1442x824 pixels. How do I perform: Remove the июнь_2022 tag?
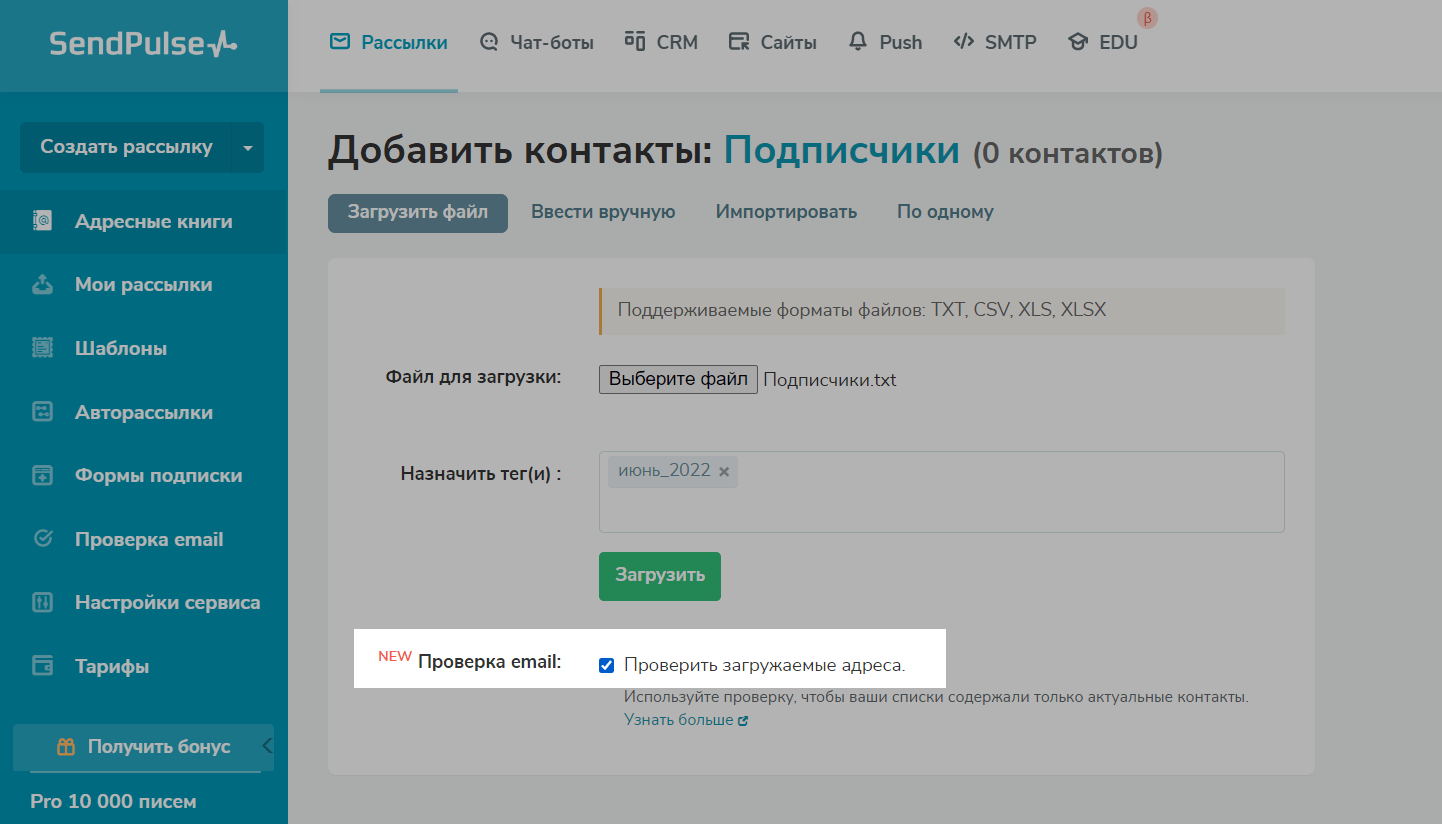pos(724,471)
